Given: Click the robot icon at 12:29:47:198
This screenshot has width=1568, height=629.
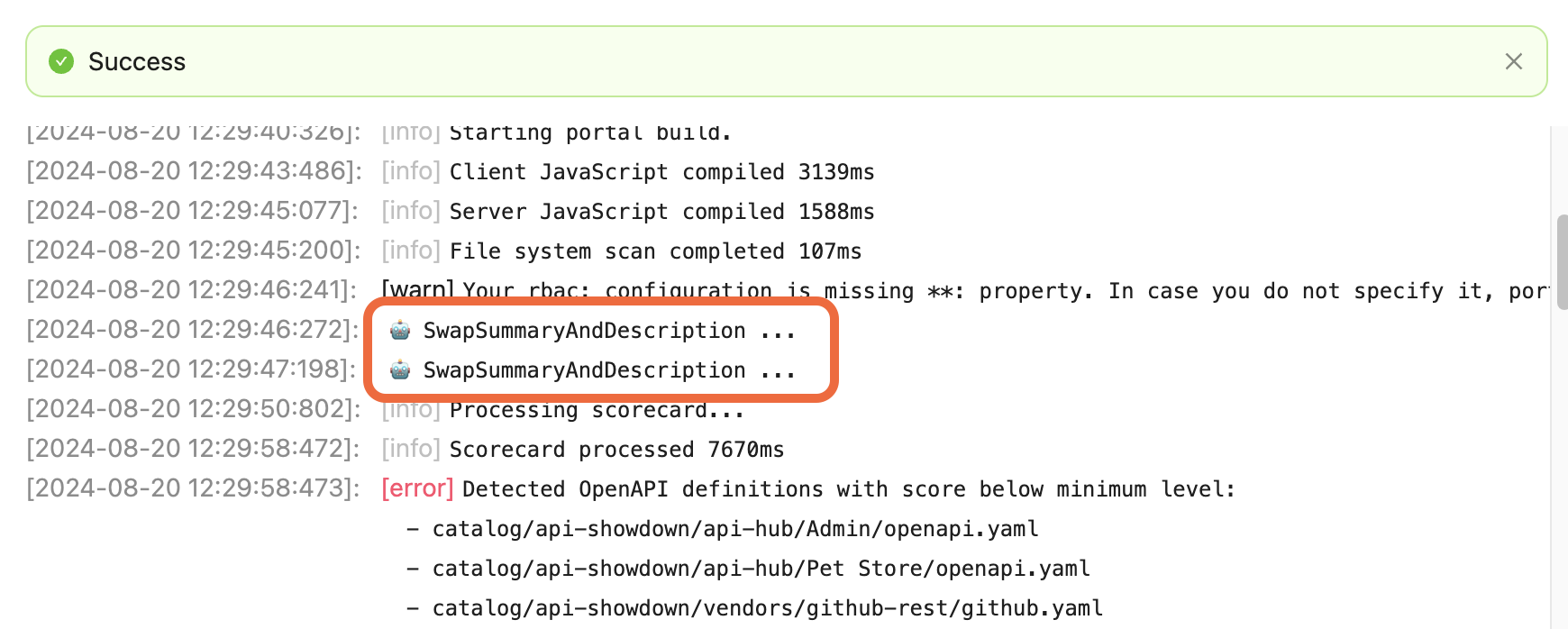Looking at the screenshot, I should click(x=400, y=369).
